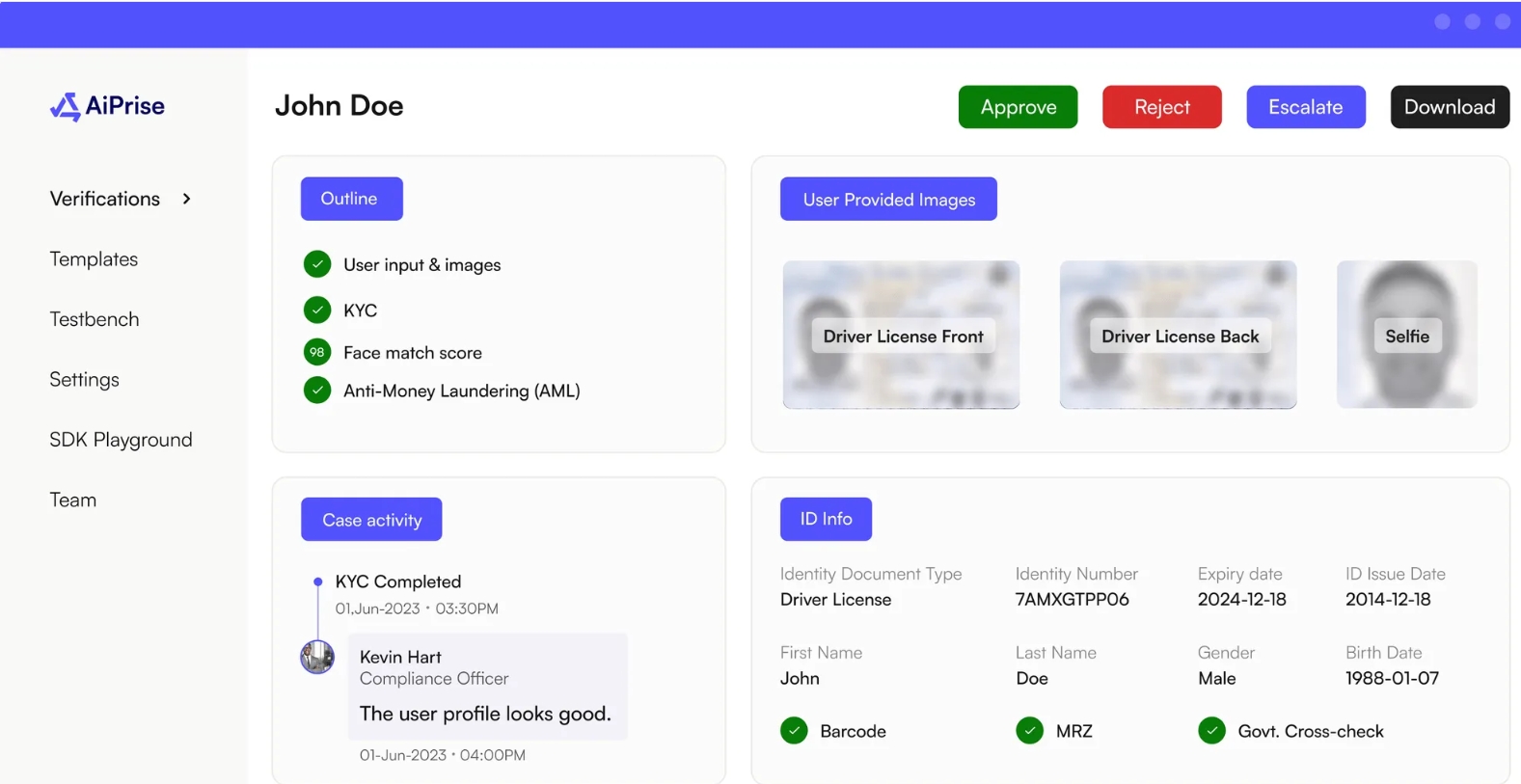Click the Barcode check icon

coord(794,731)
